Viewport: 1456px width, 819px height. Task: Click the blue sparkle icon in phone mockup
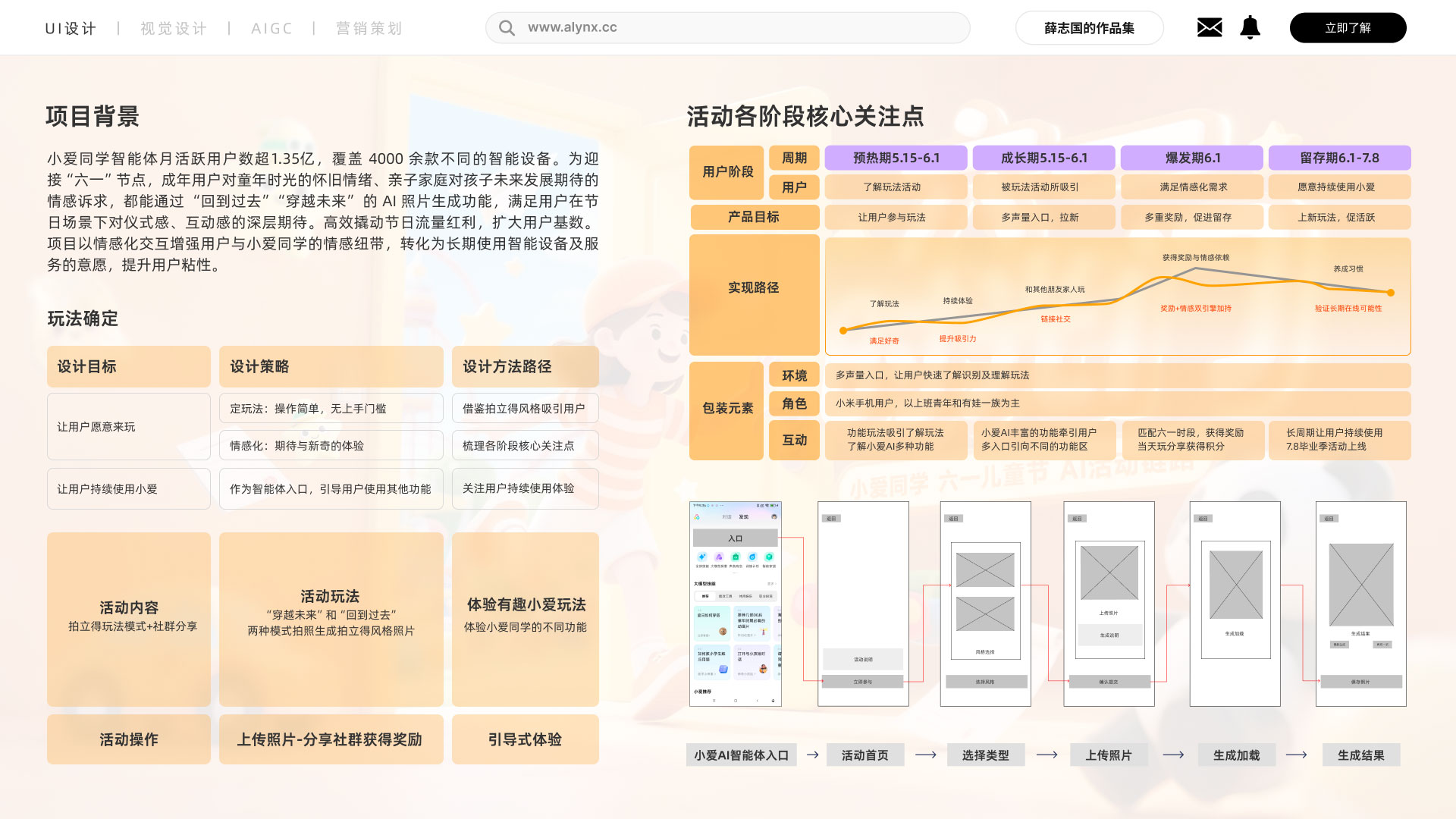[702, 557]
